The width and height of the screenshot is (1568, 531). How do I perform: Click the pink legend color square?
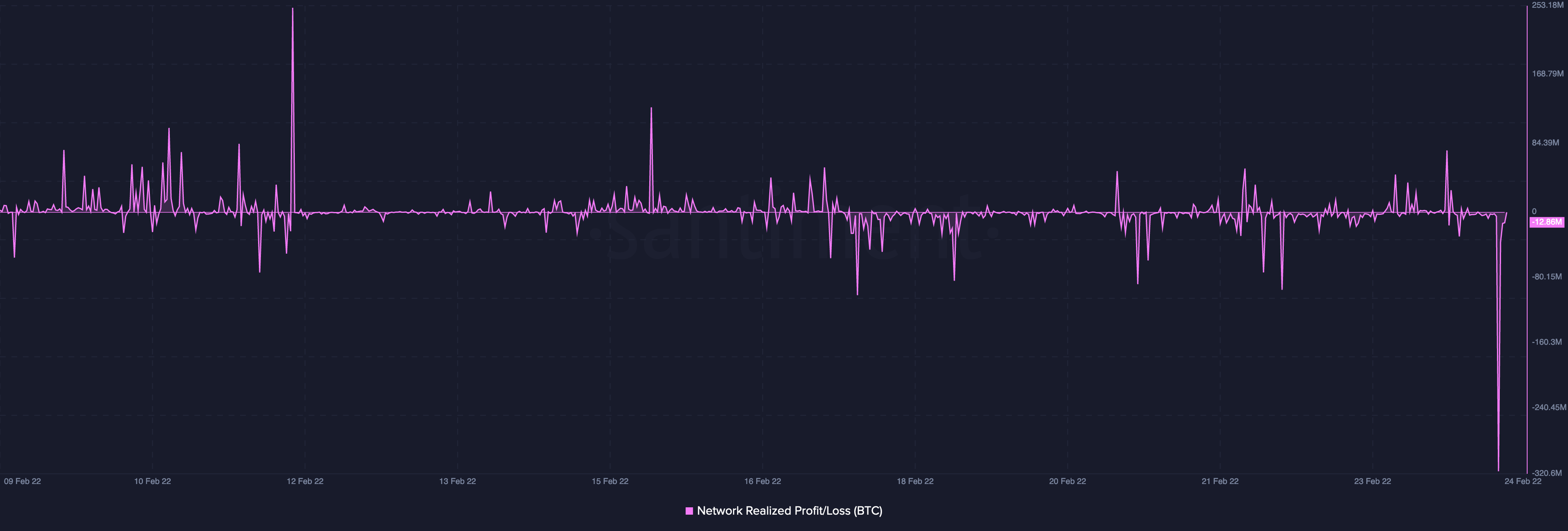click(689, 511)
